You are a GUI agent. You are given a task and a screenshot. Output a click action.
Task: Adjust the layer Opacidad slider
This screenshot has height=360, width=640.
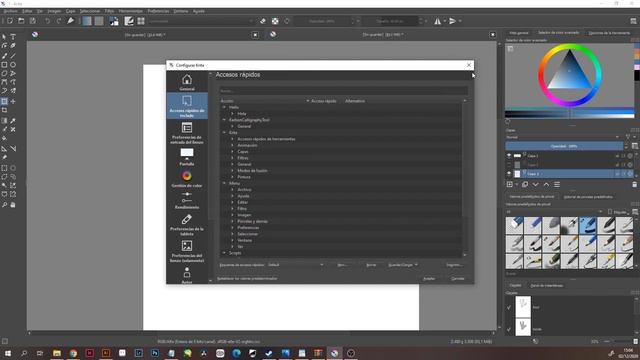(x=564, y=146)
